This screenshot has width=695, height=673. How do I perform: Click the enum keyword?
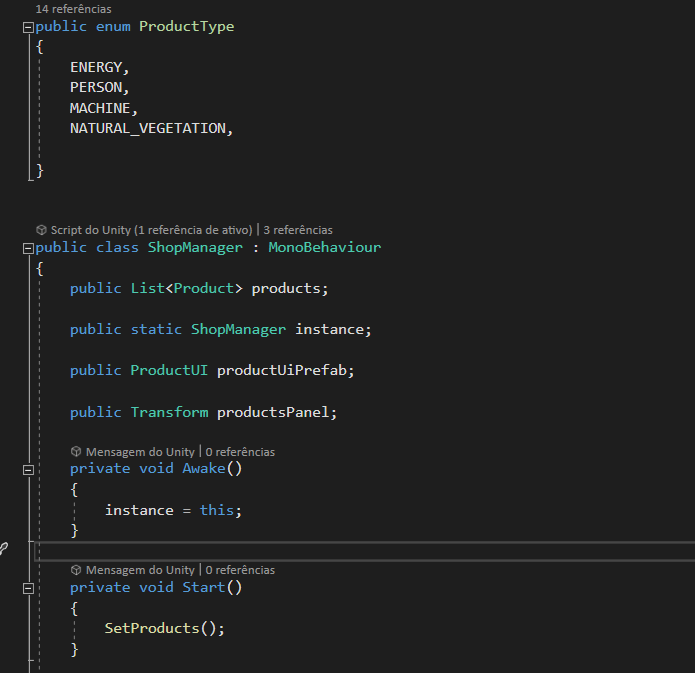tap(113, 27)
